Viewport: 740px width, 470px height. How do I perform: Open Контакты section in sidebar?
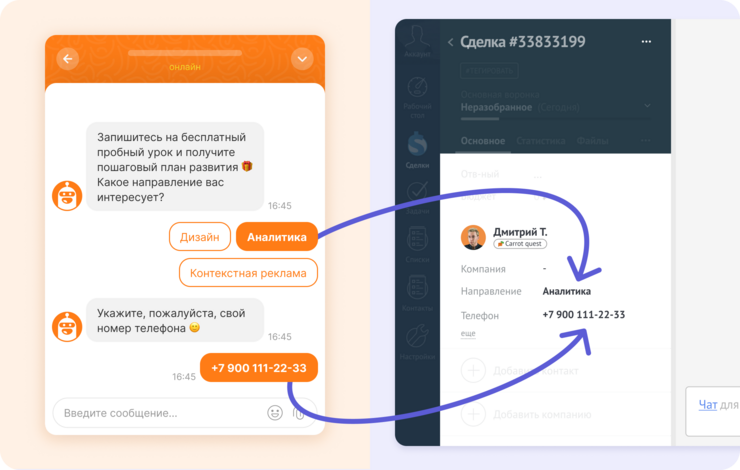coord(417,293)
